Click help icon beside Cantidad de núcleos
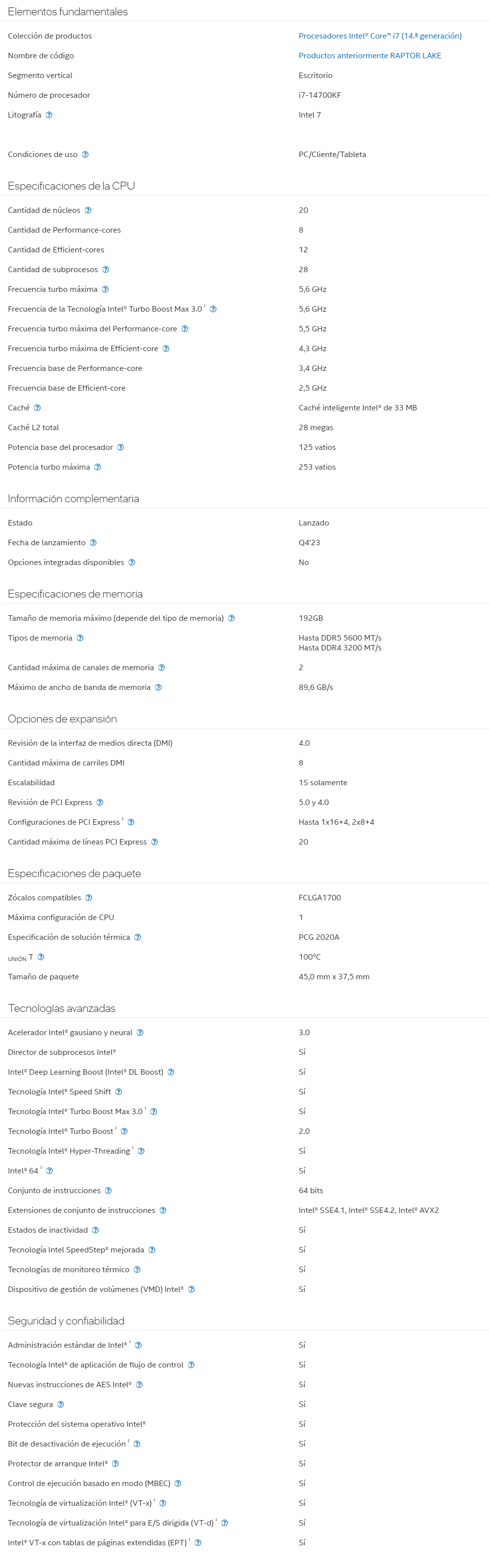Image resolution: width=489 pixels, height=1568 pixels. pos(88,210)
